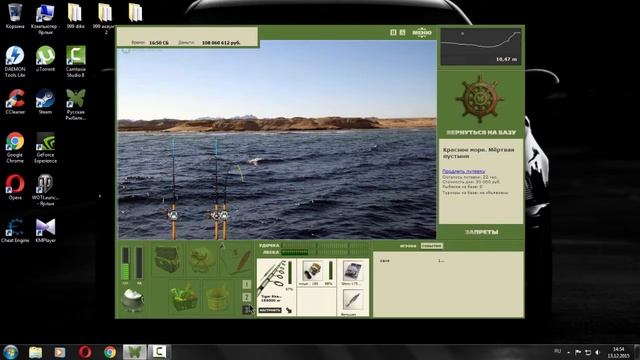Open the RU language indicator
This screenshot has width=640, height=360.
point(558,351)
